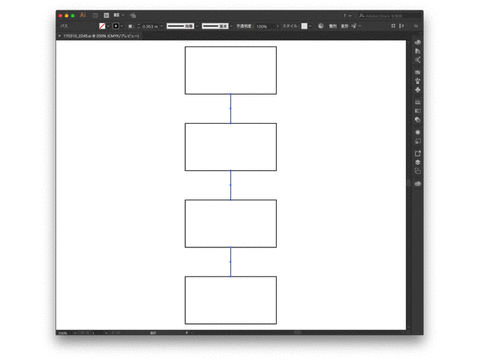Expand the Fill color dropdown arrow
Viewport: 480px width, 360px height.
click(108, 26)
